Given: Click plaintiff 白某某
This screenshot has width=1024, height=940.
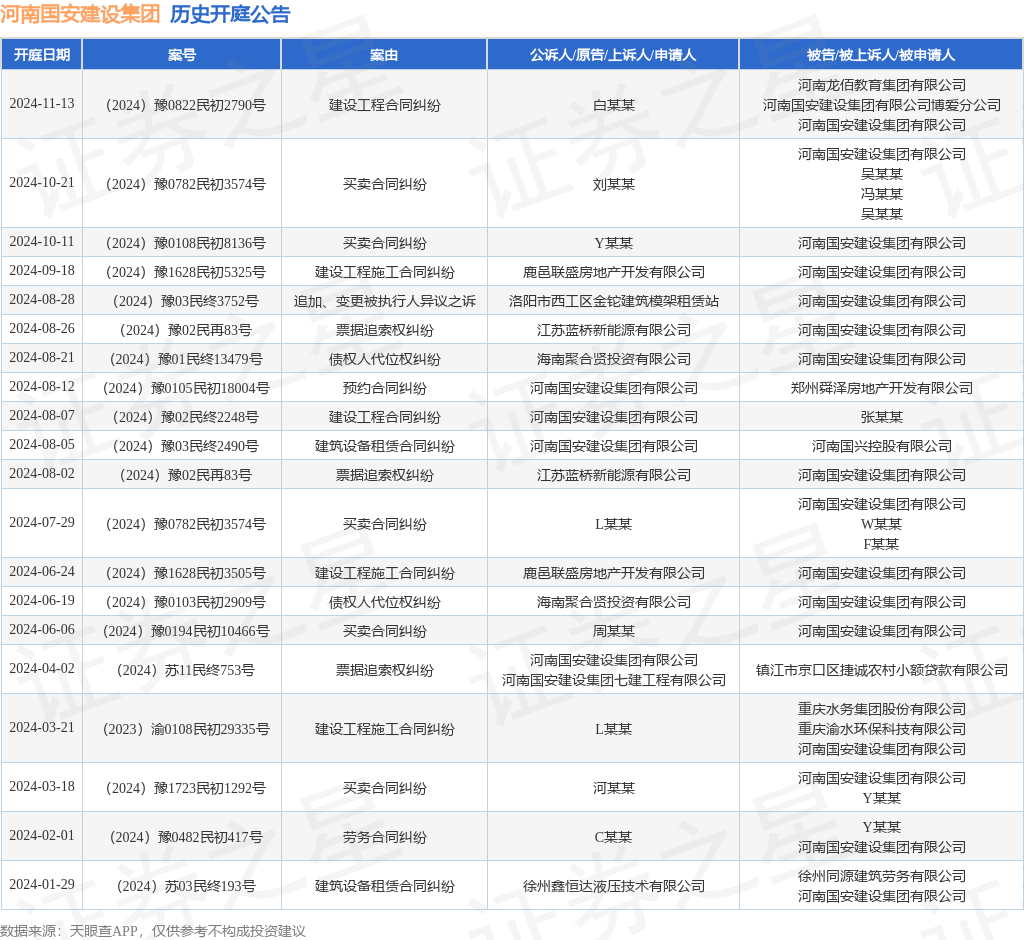Looking at the screenshot, I should pyautogui.click(x=613, y=105).
